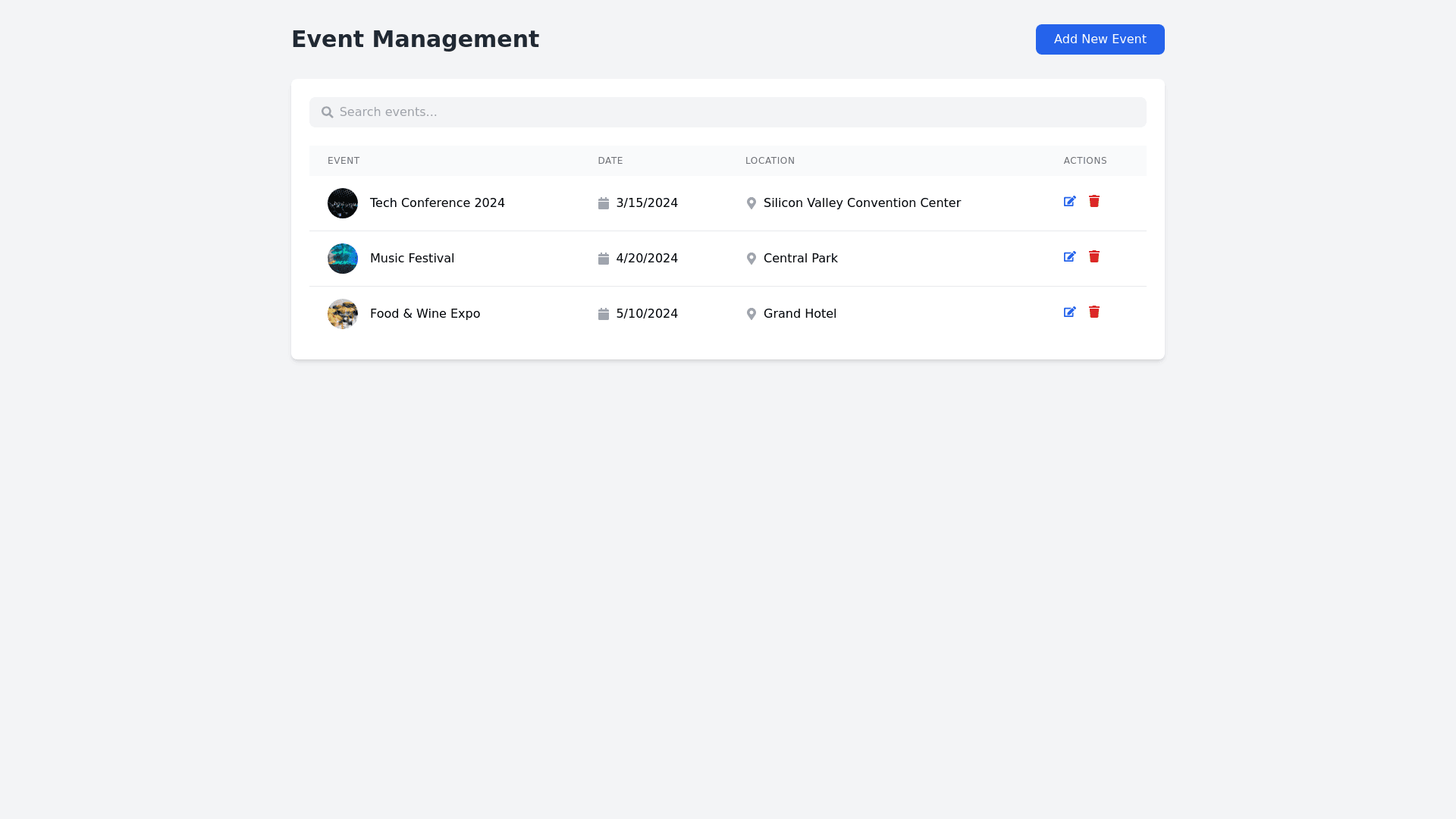Click location pin next to Central Park
Screen dimensions: 1456x819
751,259
